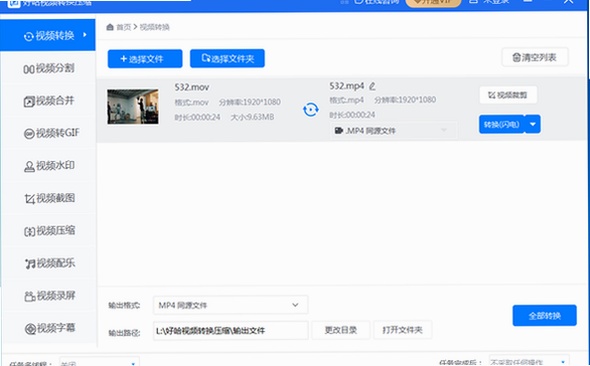Start all conversions with 全部转换
590x366 pixels.
coord(544,316)
